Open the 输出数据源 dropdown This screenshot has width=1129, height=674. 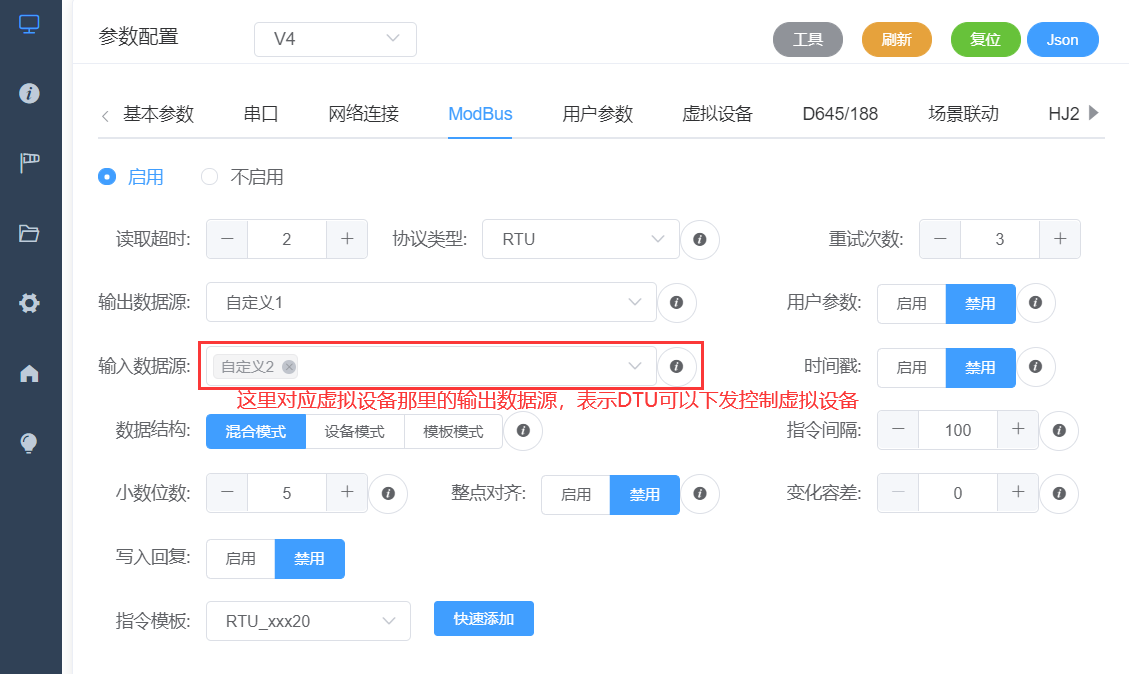(430, 303)
